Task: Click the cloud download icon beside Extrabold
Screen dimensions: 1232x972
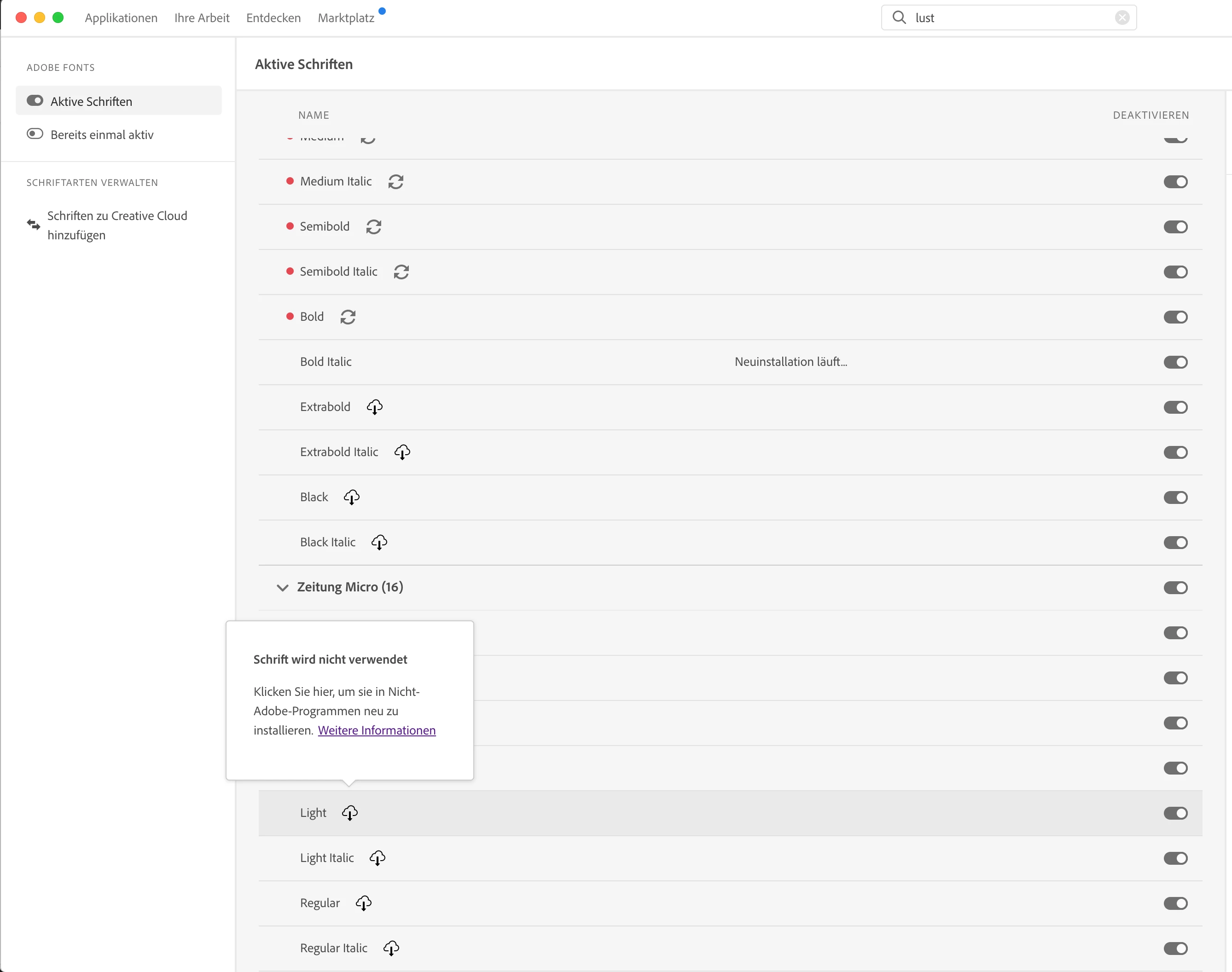Action: (x=375, y=407)
